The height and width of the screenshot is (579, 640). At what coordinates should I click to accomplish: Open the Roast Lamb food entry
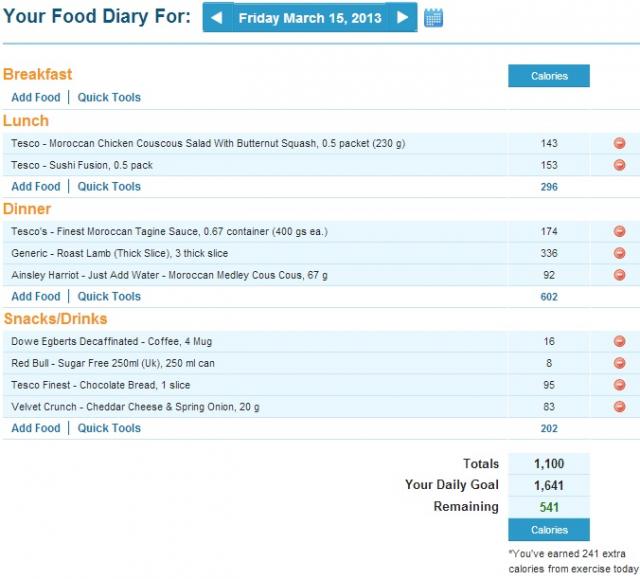pyautogui.click(x=120, y=253)
